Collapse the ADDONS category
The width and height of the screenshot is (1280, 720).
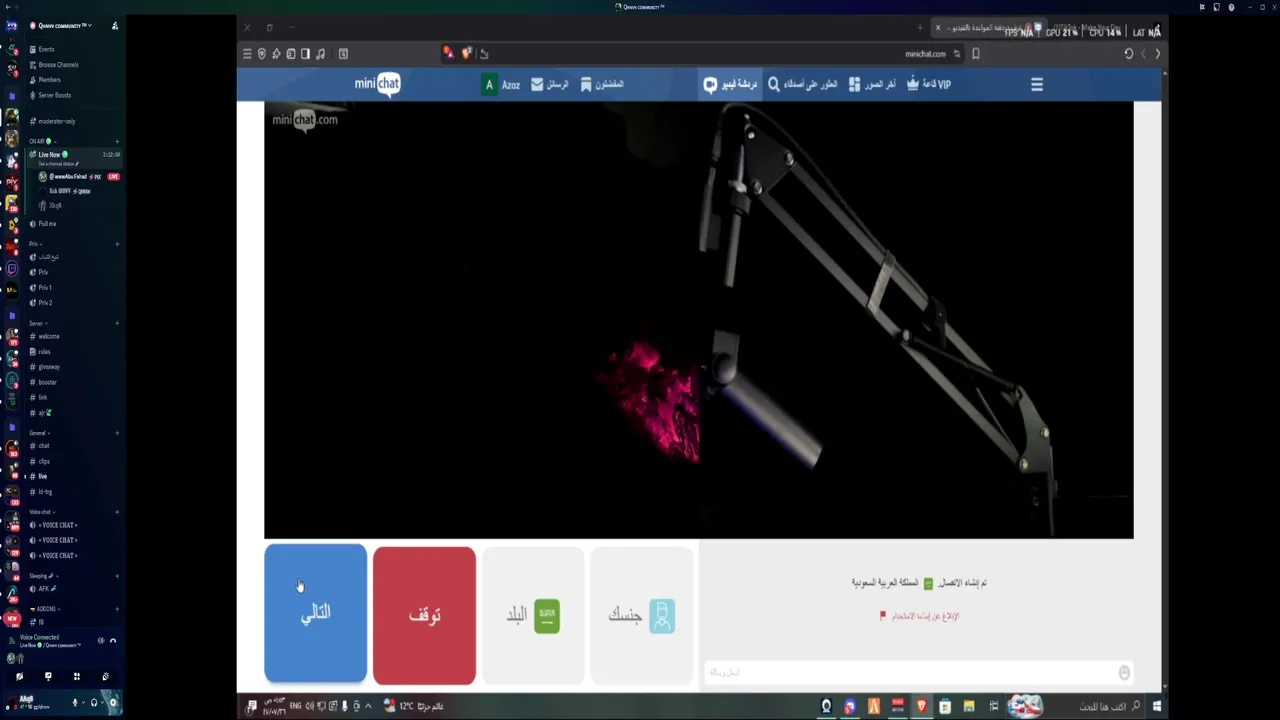click(x=44, y=609)
